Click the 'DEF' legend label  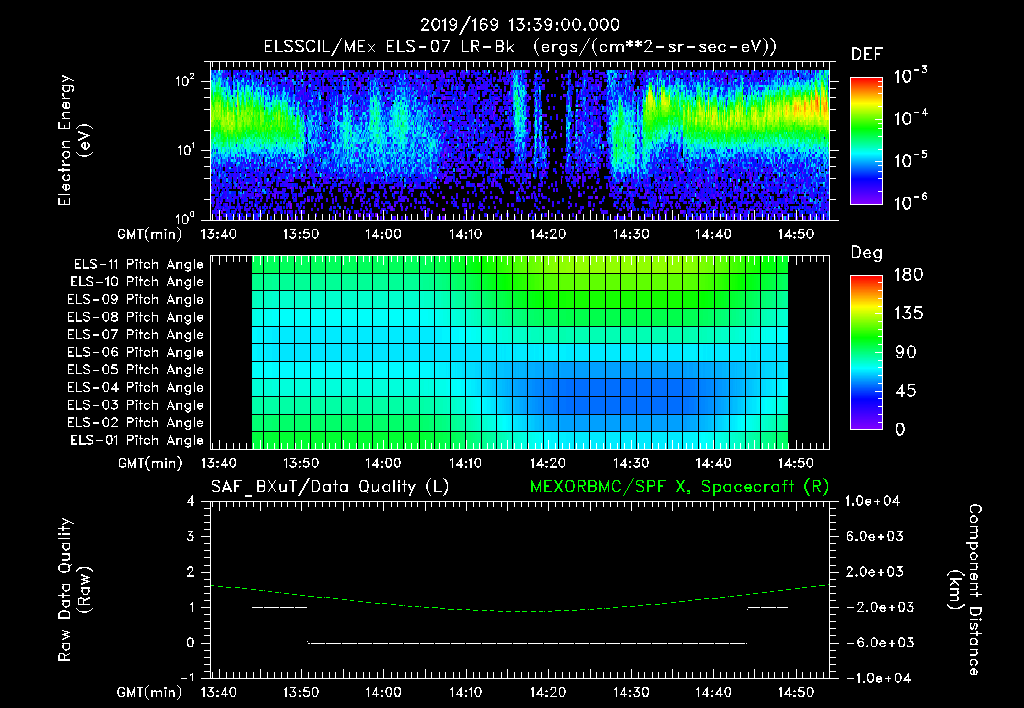(866, 54)
